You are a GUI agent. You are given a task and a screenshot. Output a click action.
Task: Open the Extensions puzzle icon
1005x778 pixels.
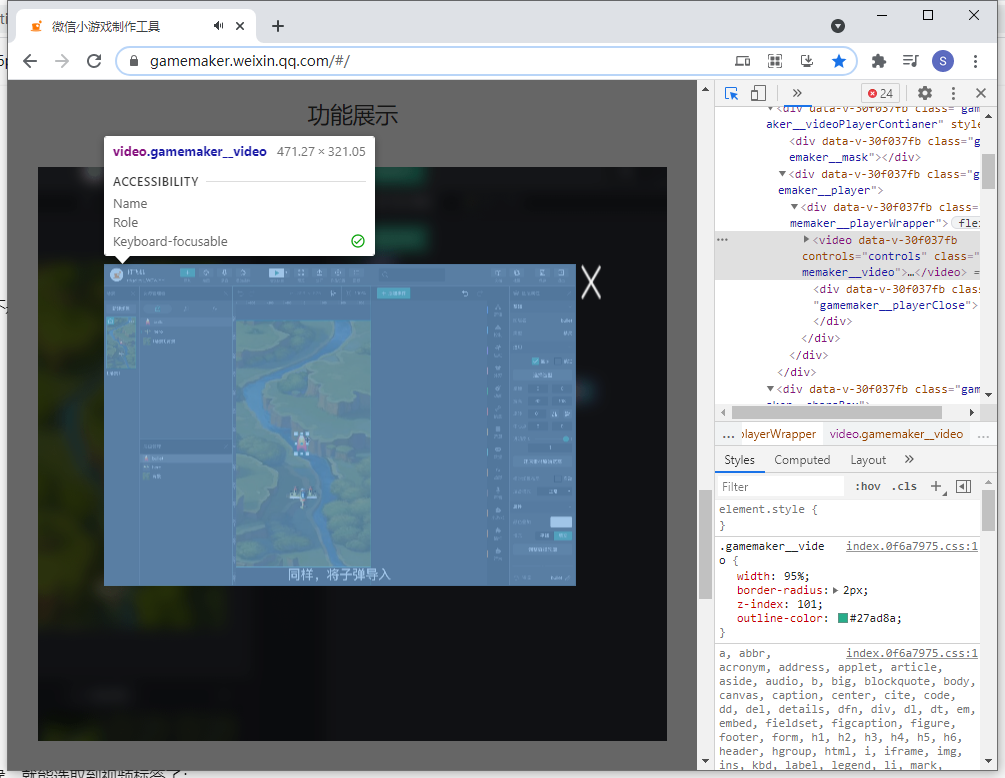879,61
